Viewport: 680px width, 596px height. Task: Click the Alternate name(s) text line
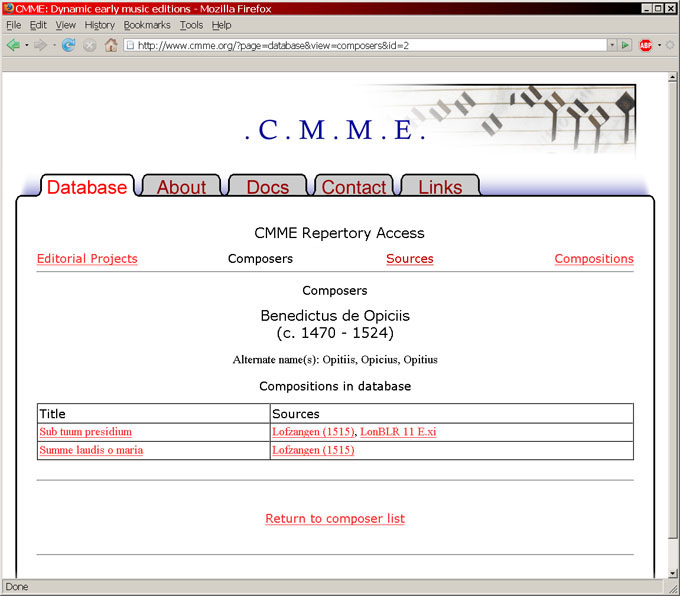coord(335,360)
